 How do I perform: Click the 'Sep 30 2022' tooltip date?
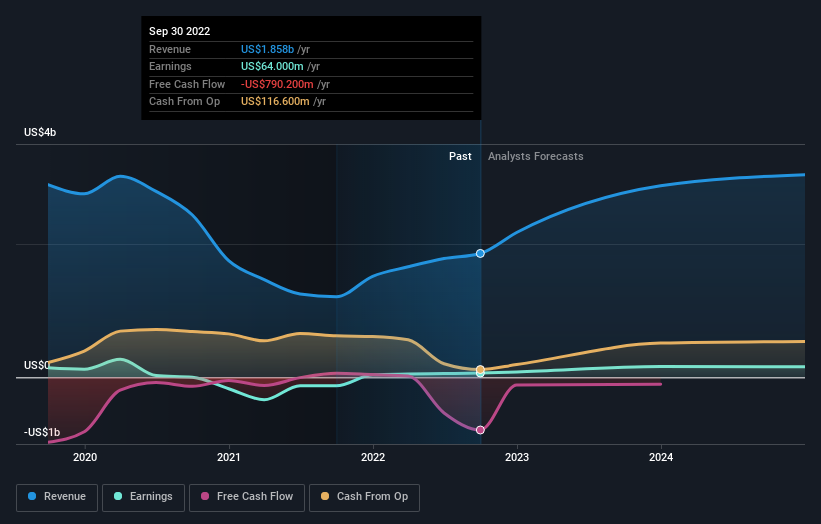(x=180, y=31)
